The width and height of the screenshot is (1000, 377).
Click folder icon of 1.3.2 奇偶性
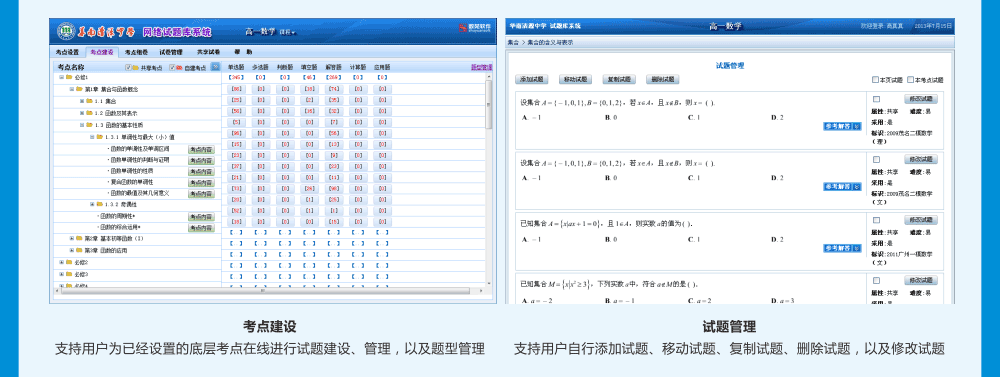click(x=99, y=204)
